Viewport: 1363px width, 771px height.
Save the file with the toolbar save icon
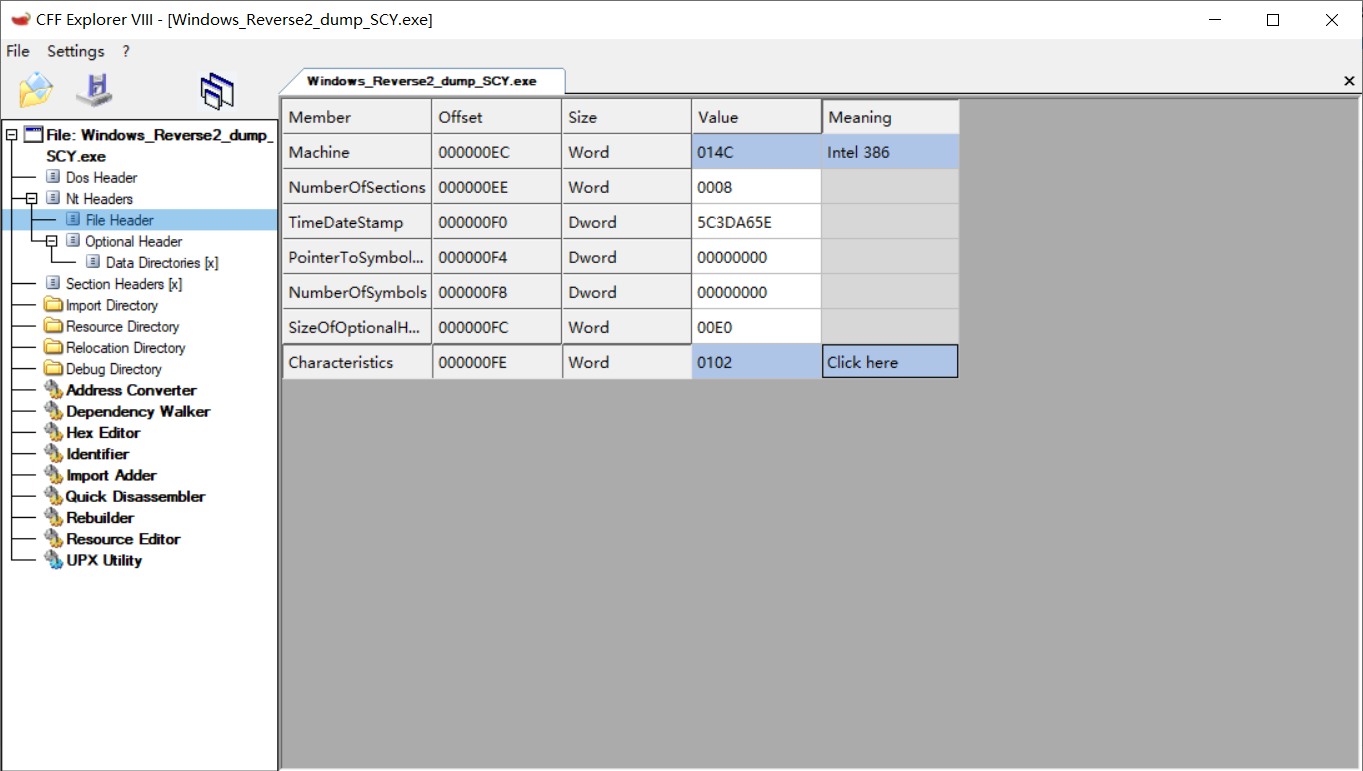pos(93,89)
